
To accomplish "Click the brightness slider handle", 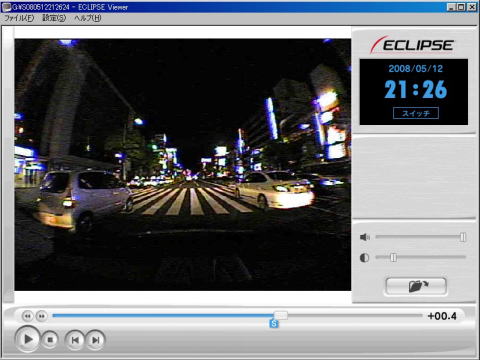I will pyautogui.click(x=393, y=257).
